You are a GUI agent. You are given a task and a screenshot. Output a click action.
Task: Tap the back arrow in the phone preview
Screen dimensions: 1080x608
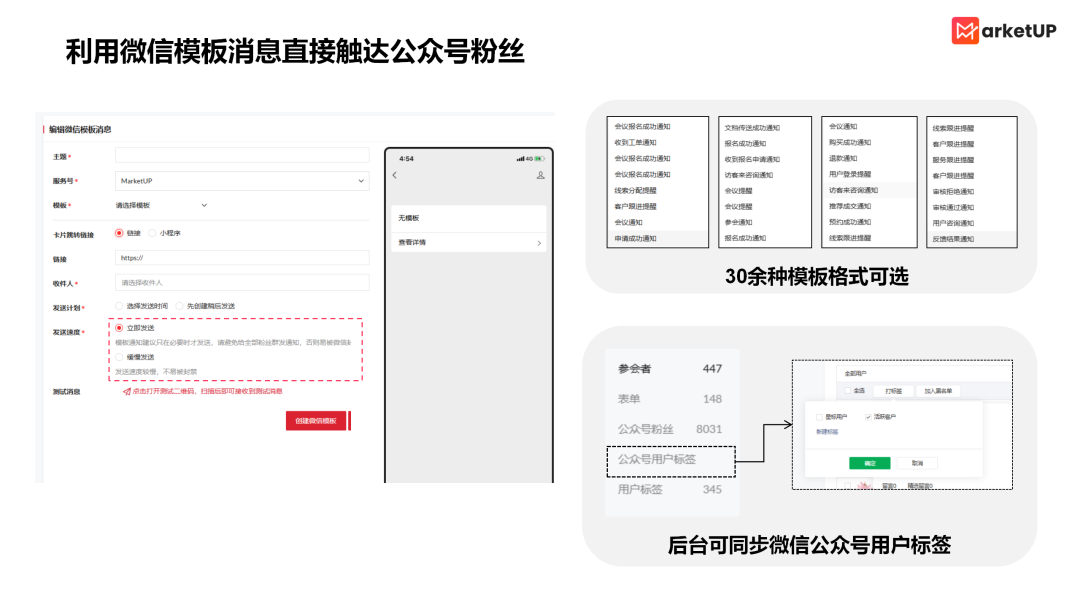pos(394,175)
